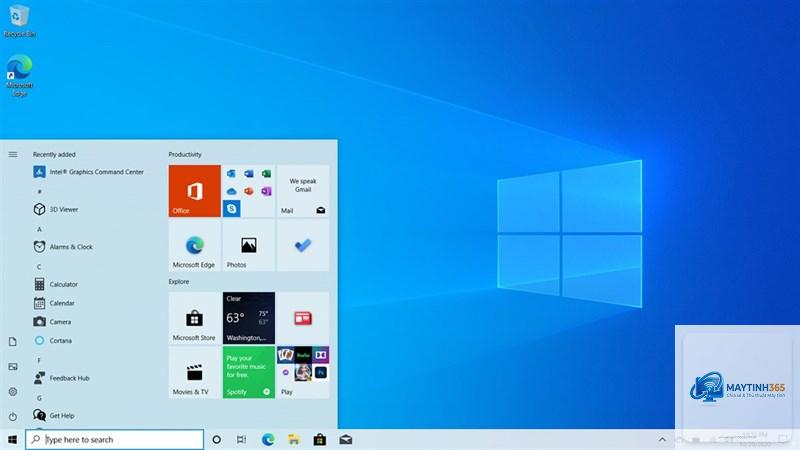Click the letter 'A' list header

point(39,229)
